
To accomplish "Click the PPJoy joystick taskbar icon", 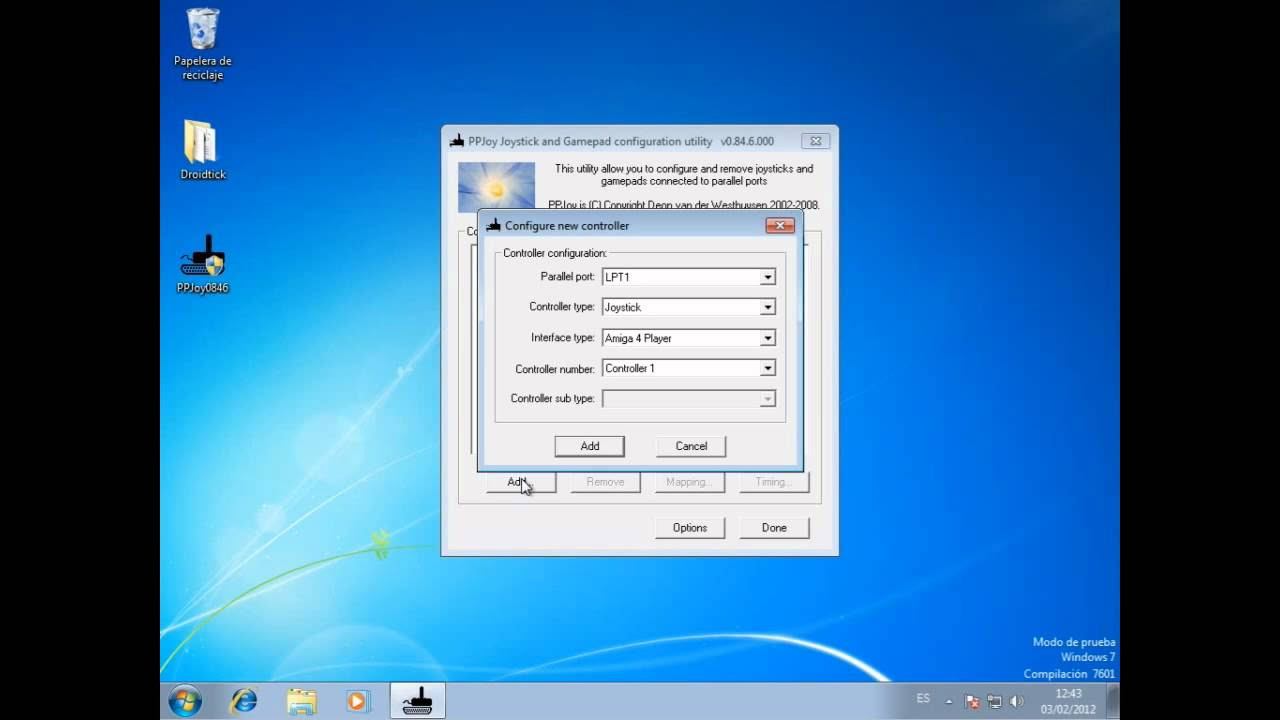I will (x=417, y=701).
